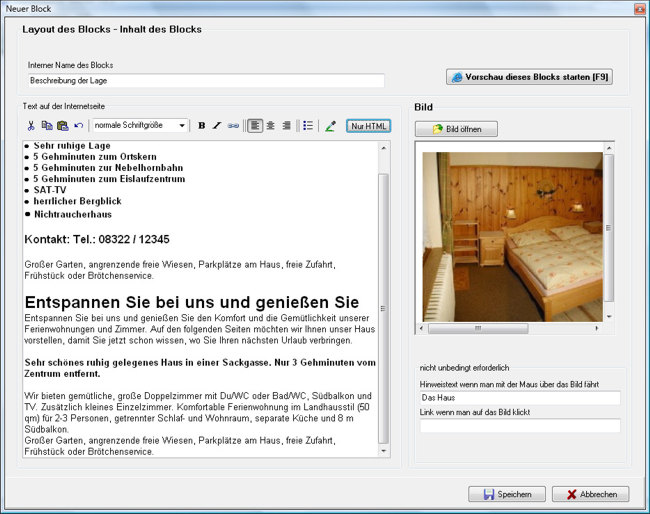
Task: Center the text alignment
Action: (x=271, y=126)
